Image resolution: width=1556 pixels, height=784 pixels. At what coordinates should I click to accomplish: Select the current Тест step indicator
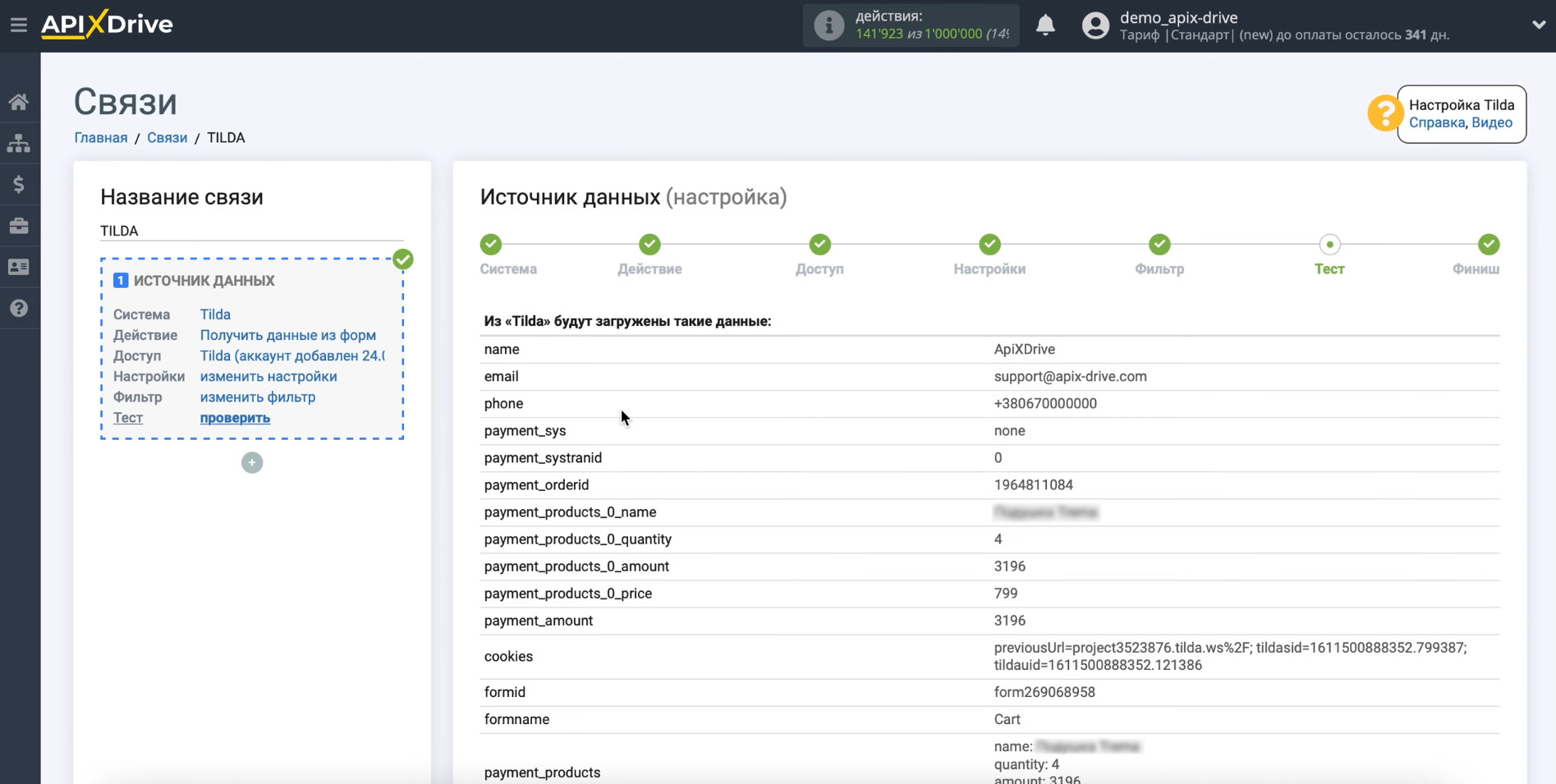1329,245
